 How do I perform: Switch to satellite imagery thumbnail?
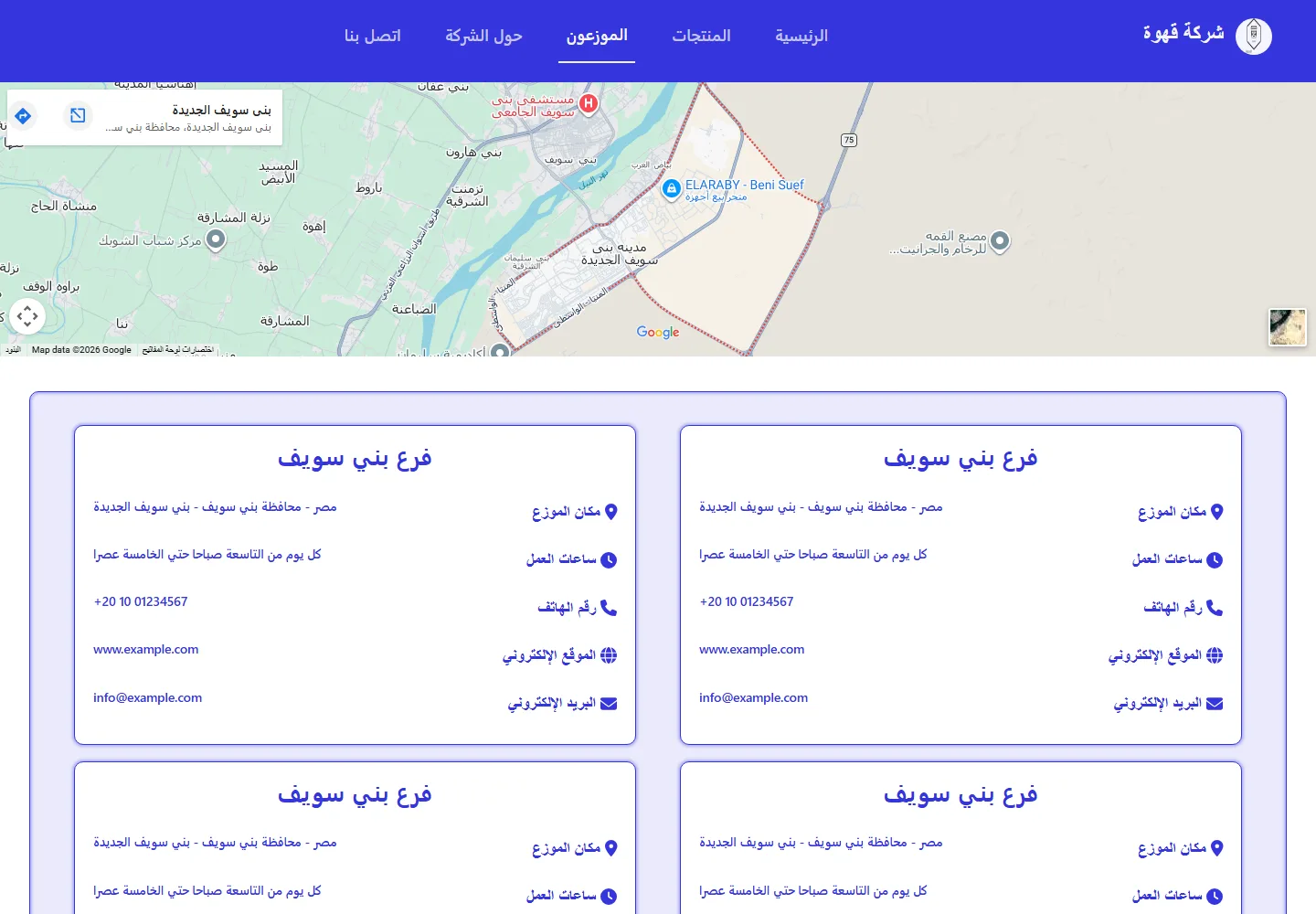[x=1288, y=327]
